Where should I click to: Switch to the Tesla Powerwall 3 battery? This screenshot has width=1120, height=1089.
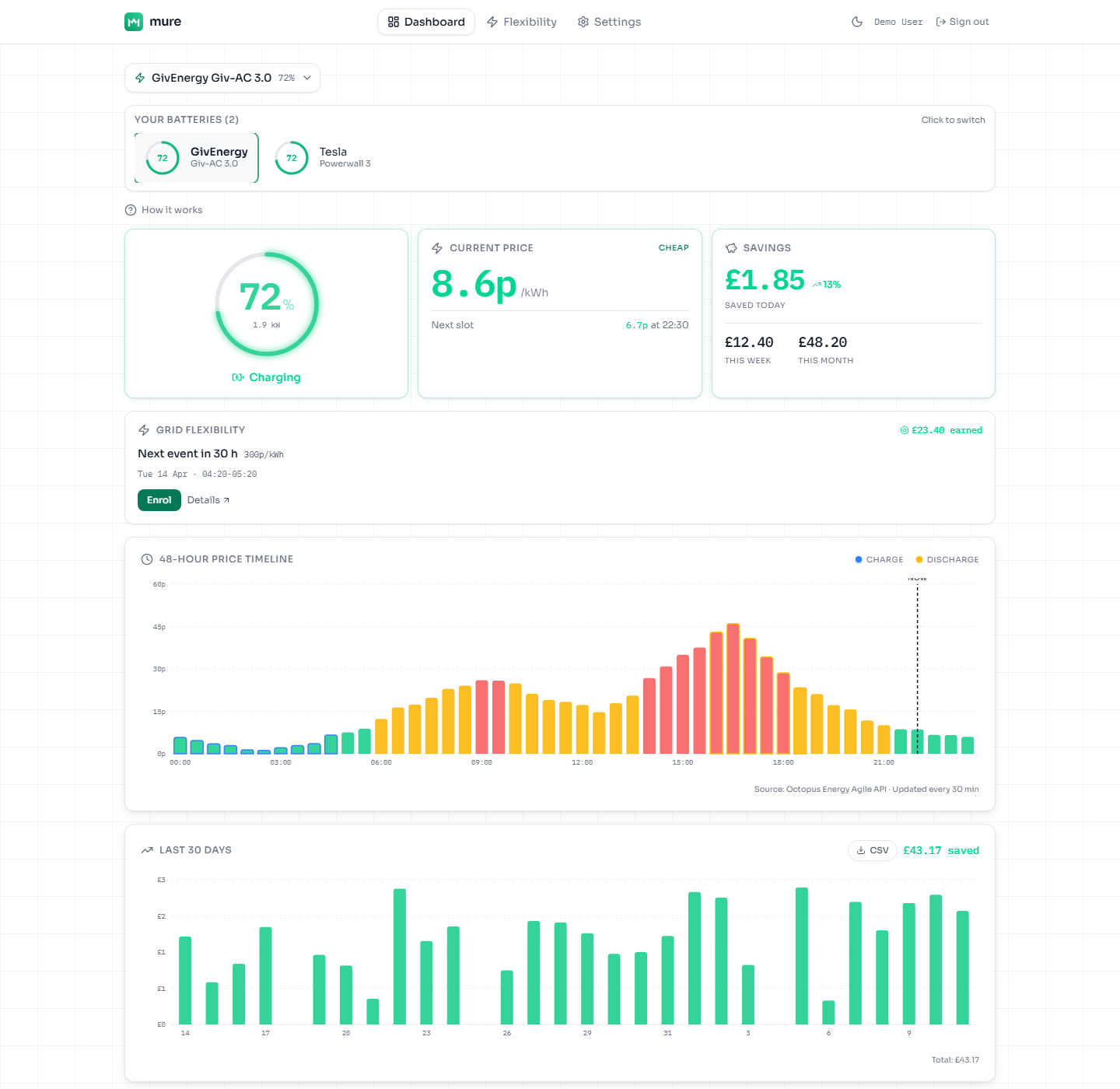(x=322, y=157)
